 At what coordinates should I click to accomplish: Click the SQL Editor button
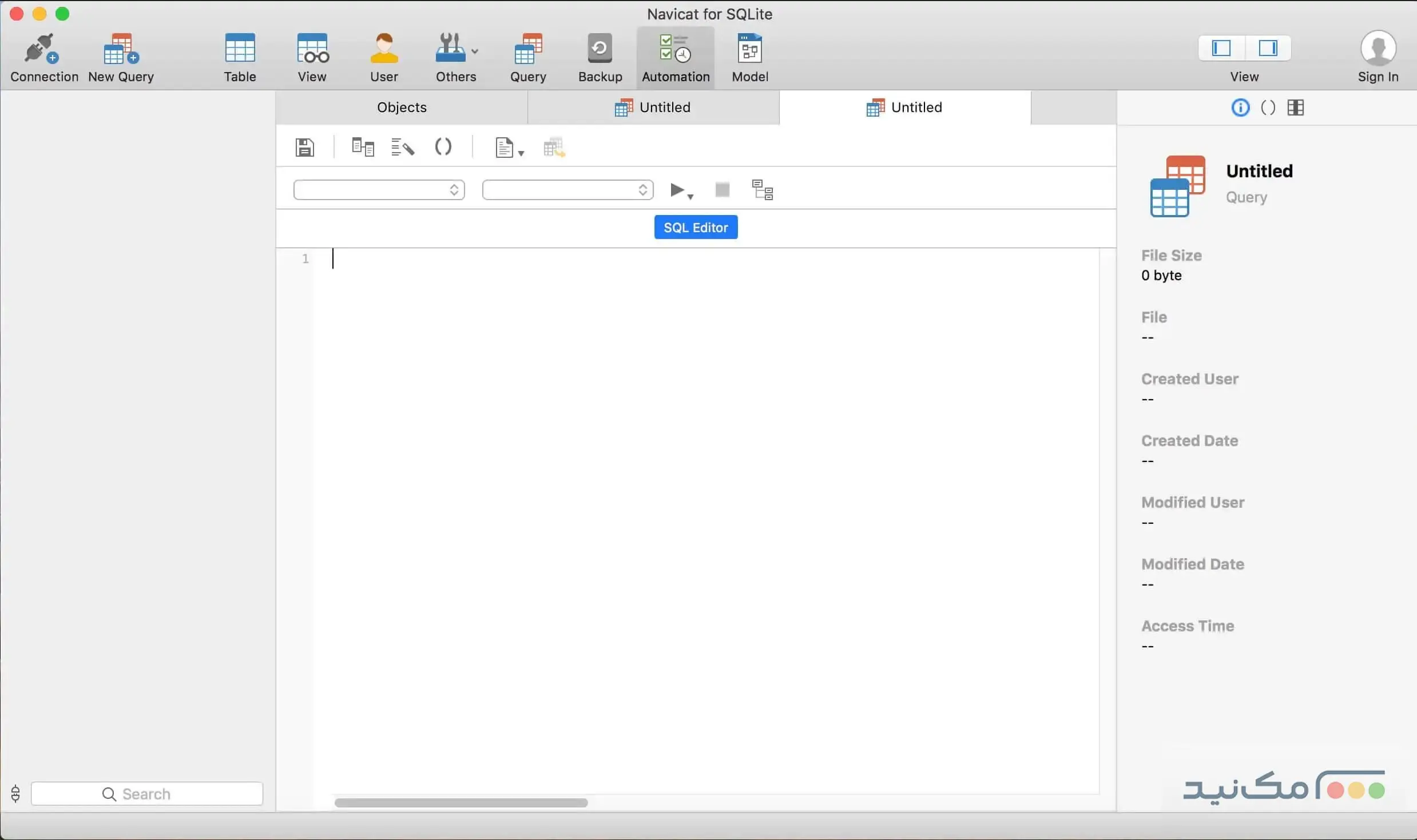[695, 227]
